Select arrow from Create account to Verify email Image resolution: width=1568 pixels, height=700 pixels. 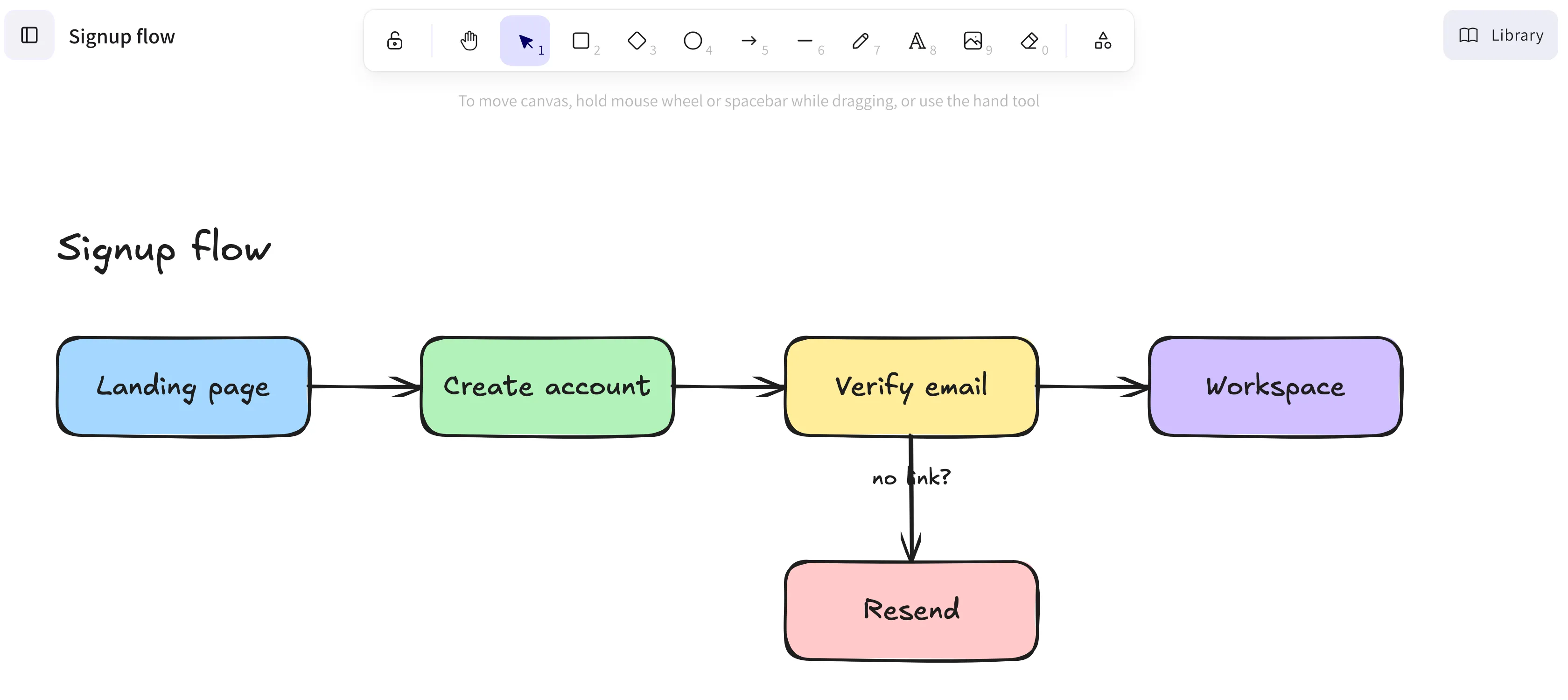(729, 386)
